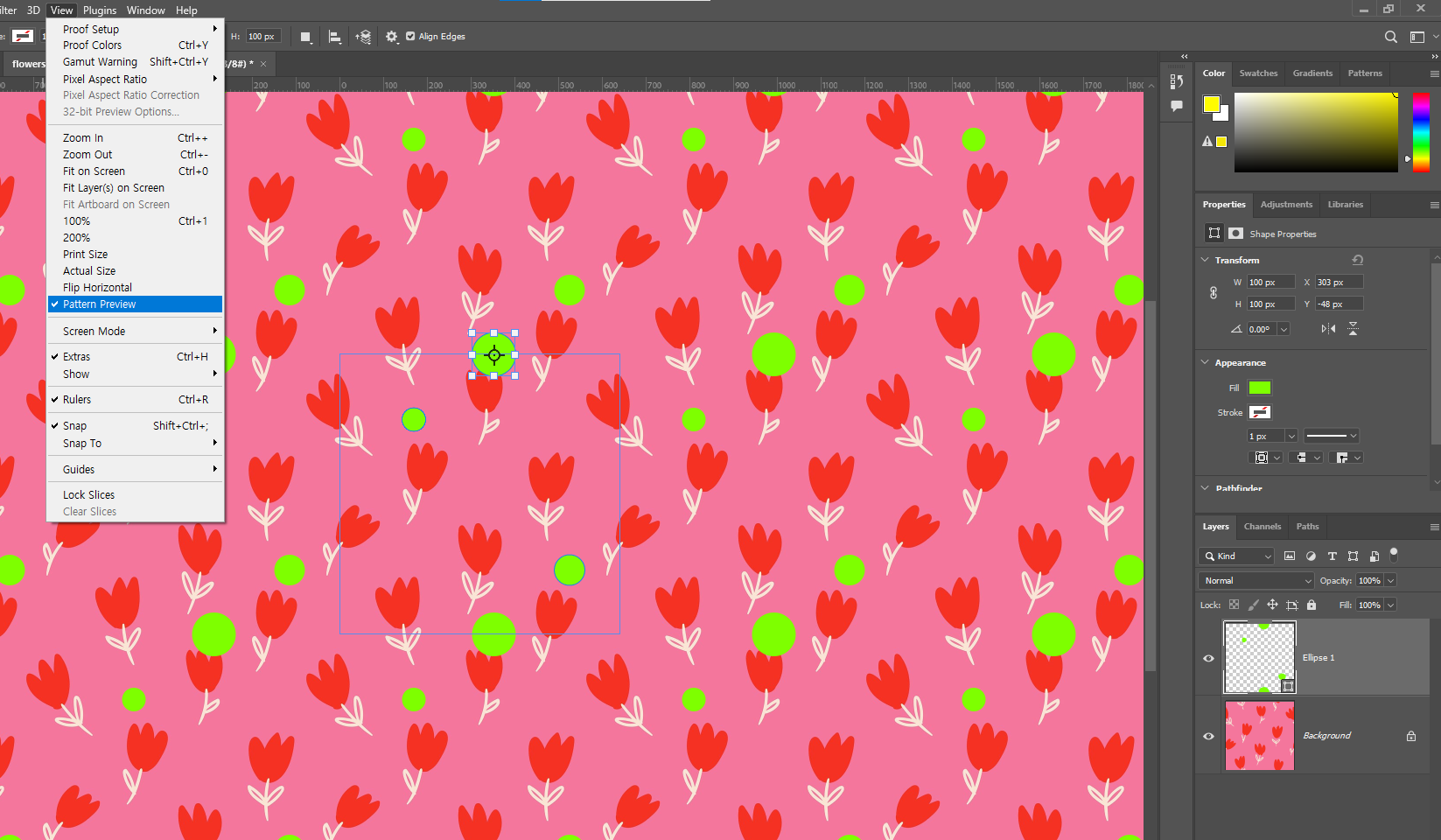Reset the transform with the reset icon
The image size is (1441, 840).
(x=1358, y=260)
